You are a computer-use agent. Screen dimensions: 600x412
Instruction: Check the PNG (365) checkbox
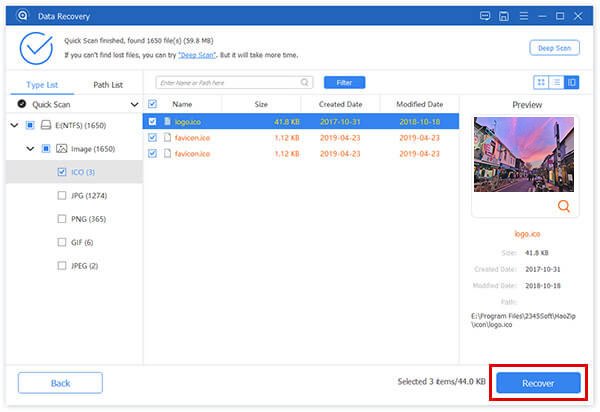(62, 218)
